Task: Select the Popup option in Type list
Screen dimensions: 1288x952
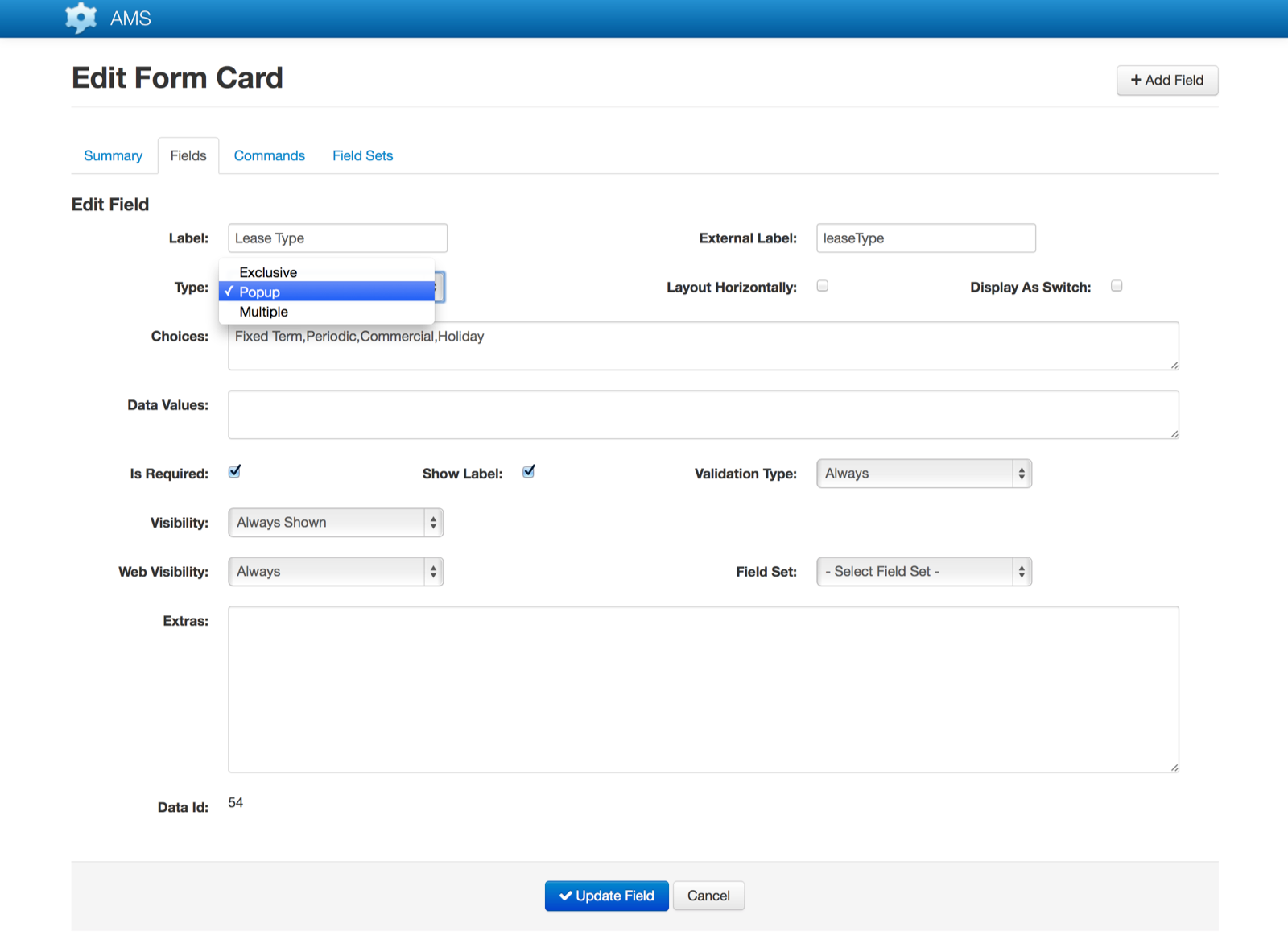Action: tap(259, 292)
